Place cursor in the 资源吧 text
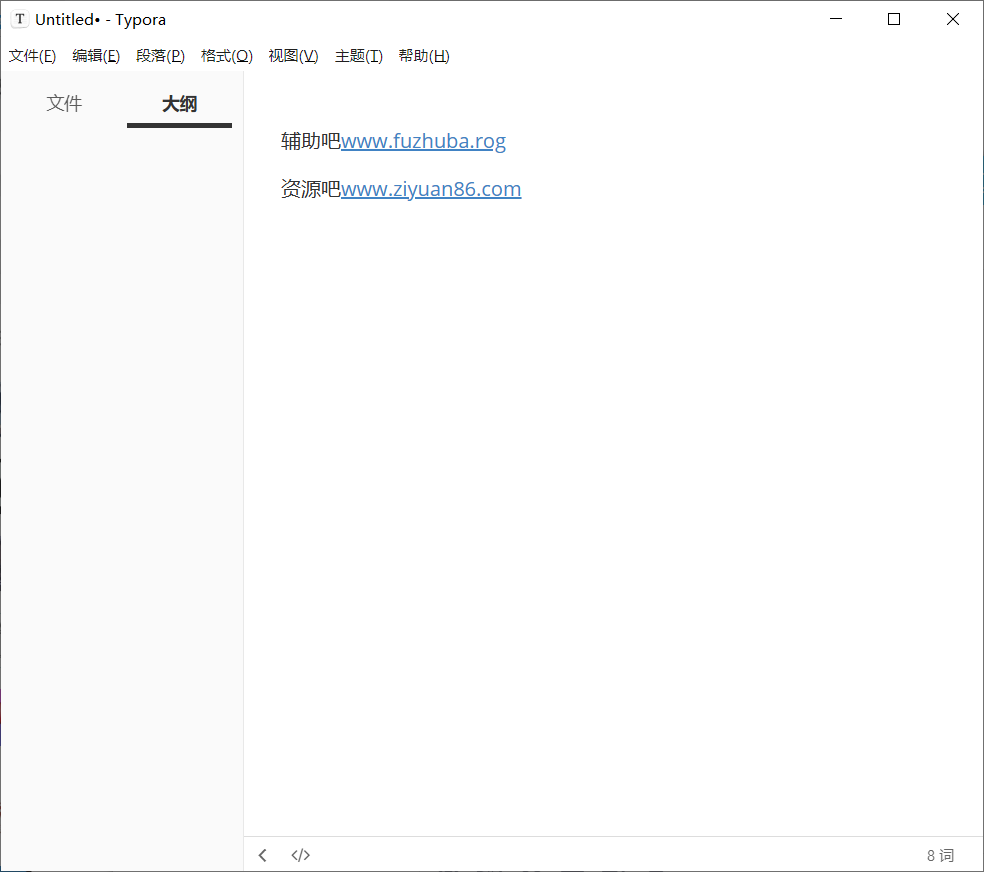This screenshot has height=872, width=984. coord(310,189)
